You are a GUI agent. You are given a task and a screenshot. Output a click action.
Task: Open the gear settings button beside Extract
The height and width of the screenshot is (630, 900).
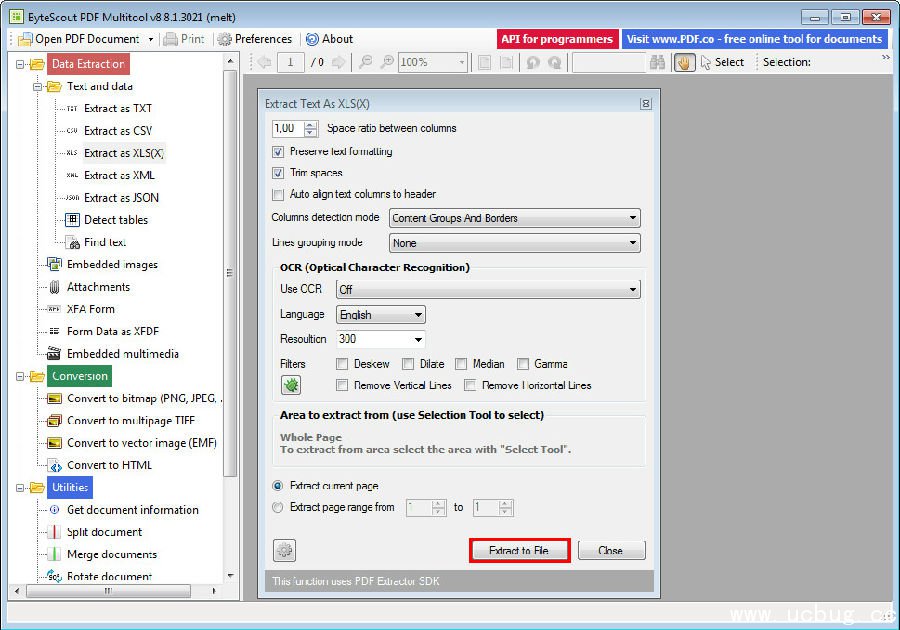coord(285,550)
